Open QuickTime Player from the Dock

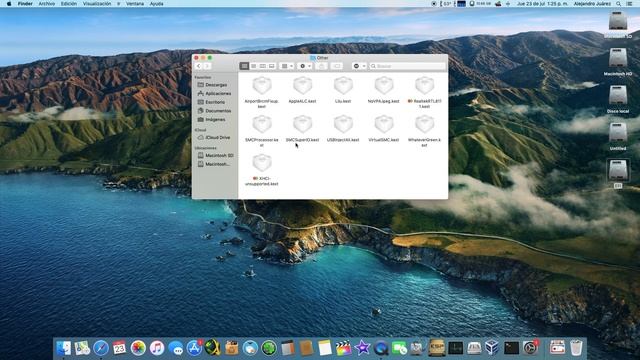[x=381, y=348]
